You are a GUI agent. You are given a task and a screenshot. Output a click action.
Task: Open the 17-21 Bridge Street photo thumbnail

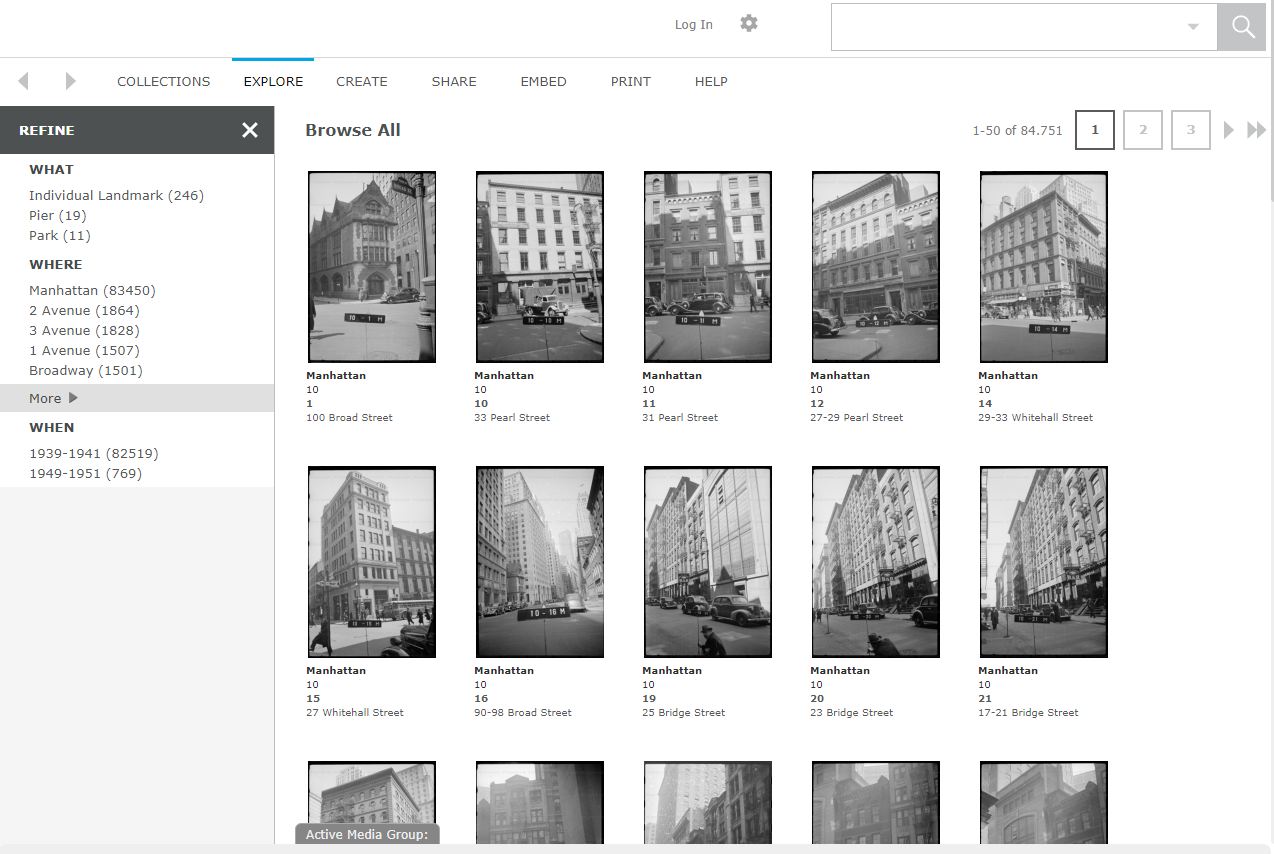click(1044, 562)
